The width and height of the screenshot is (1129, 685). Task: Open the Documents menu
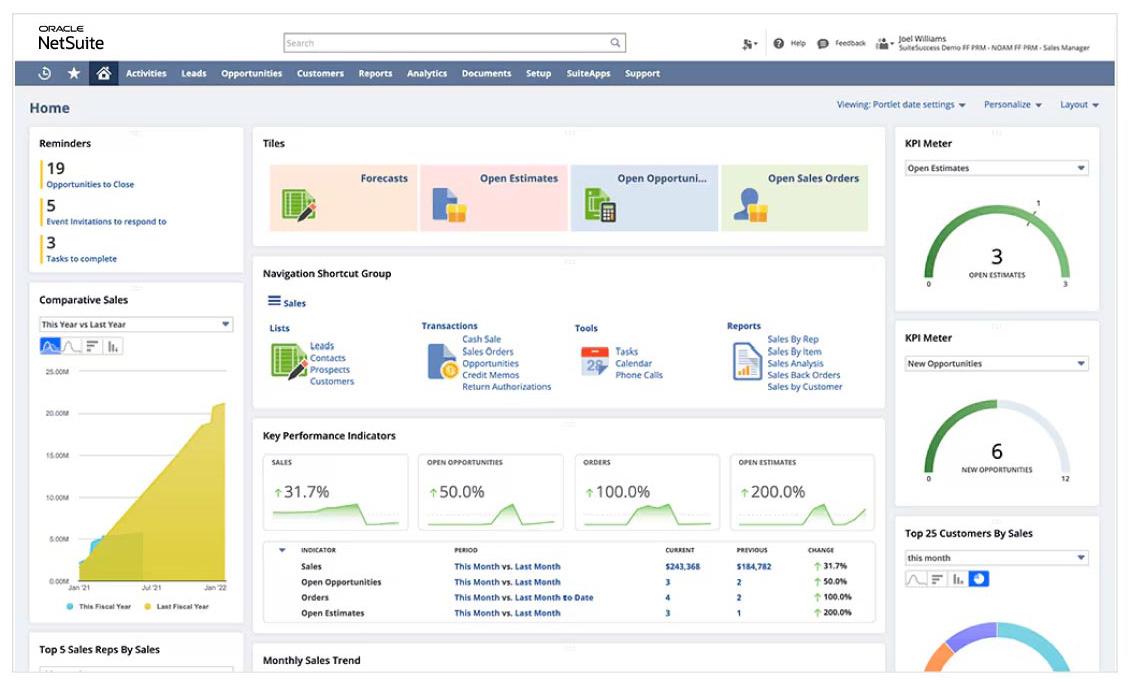(x=487, y=73)
